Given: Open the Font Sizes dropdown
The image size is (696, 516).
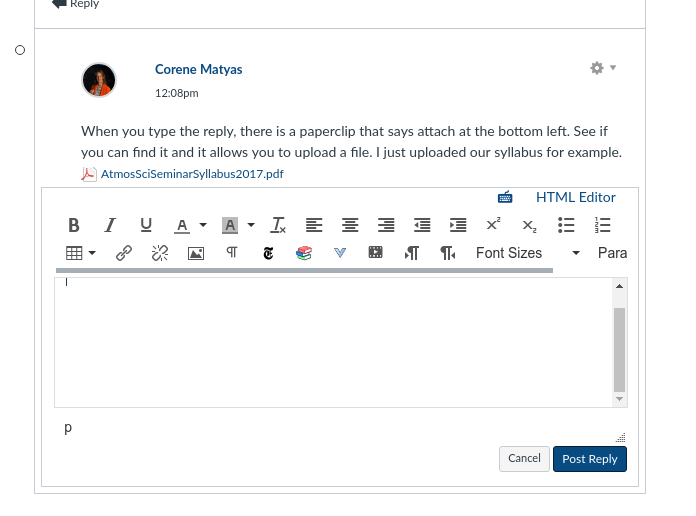Looking at the screenshot, I should coord(528,253).
